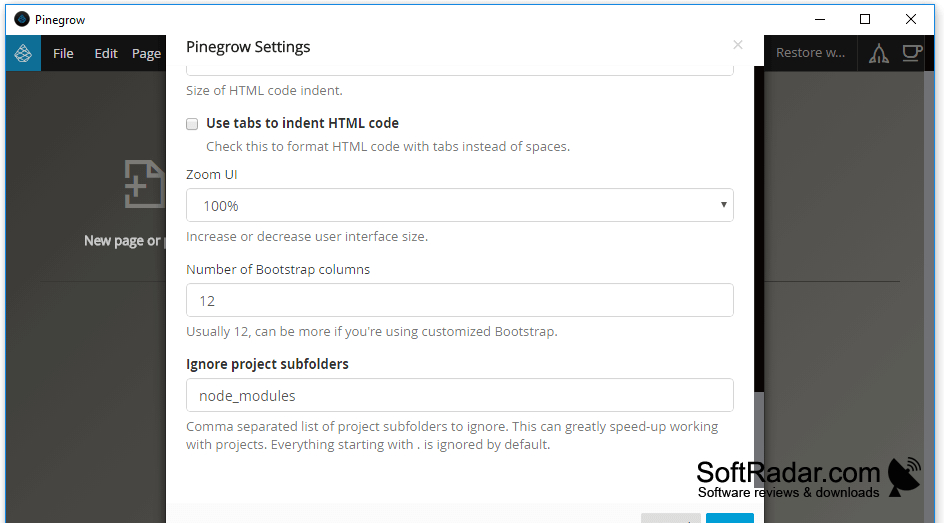Click the Pinegrow pinecone logo in toolbar

(23, 54)
